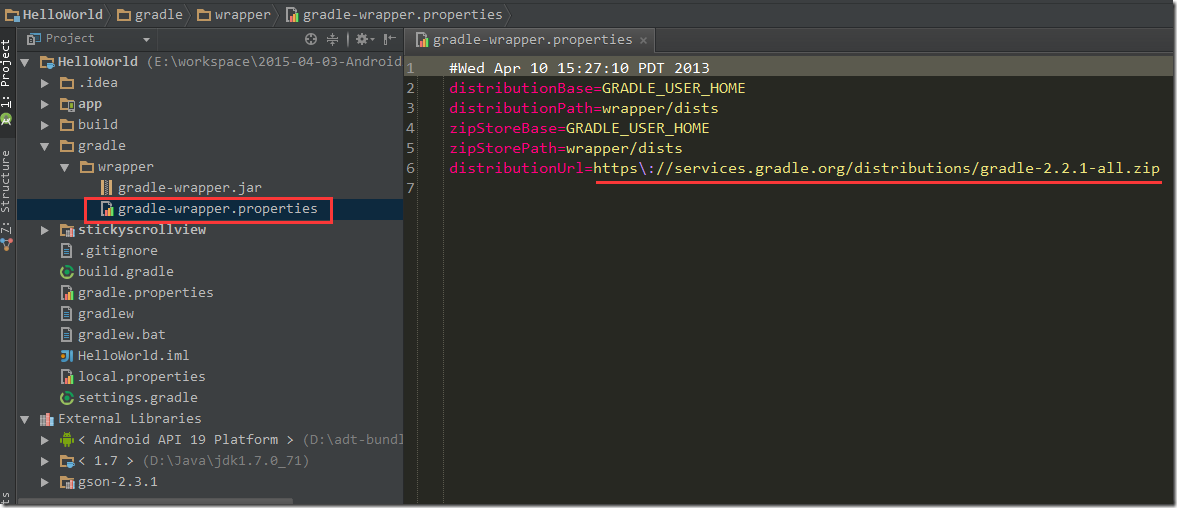Expand the app module folder

45,104
